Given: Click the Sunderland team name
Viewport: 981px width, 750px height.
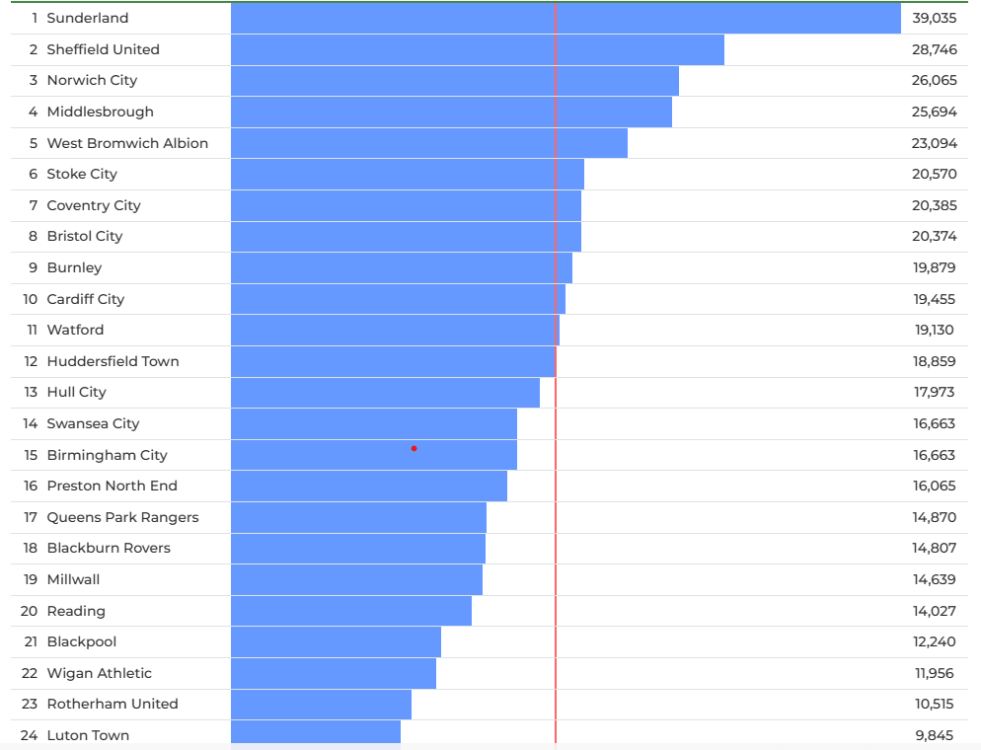Looking at the screenshot, I should (88, 18).
